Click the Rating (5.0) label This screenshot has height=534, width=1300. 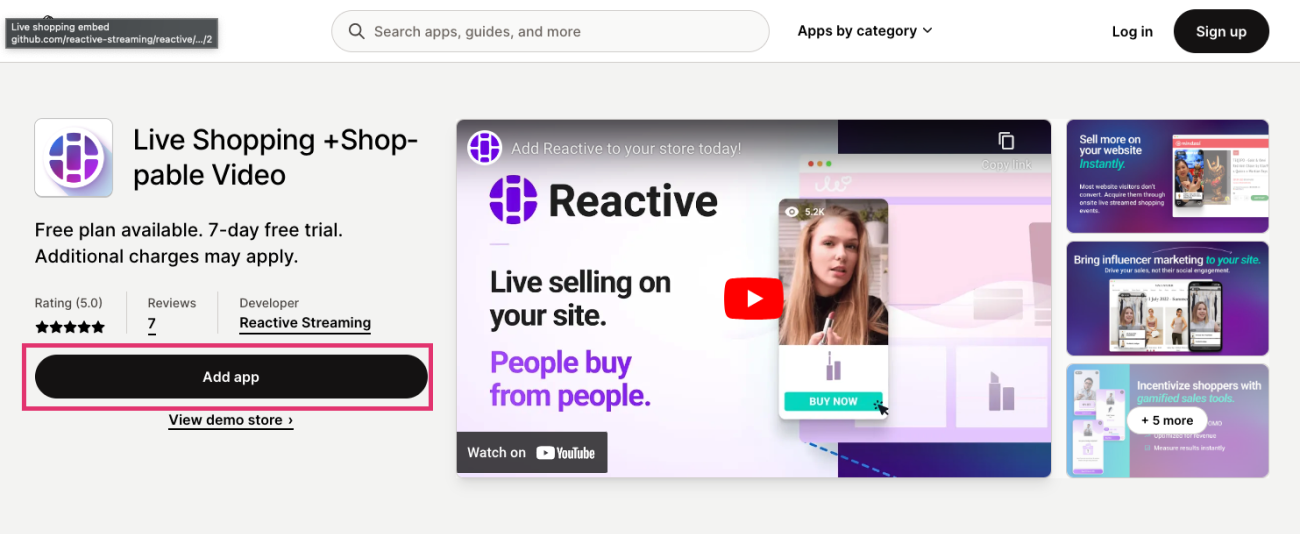point(69,303)
